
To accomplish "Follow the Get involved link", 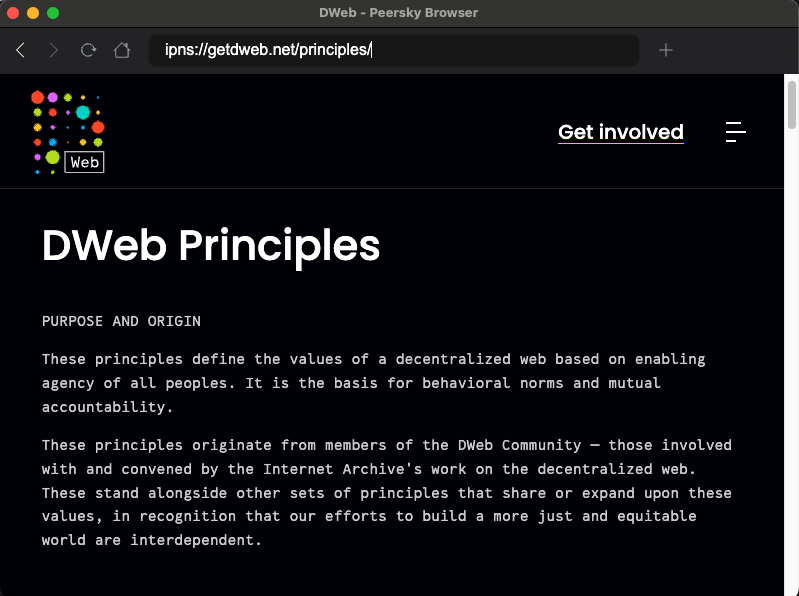I will (x=621, y=132).
